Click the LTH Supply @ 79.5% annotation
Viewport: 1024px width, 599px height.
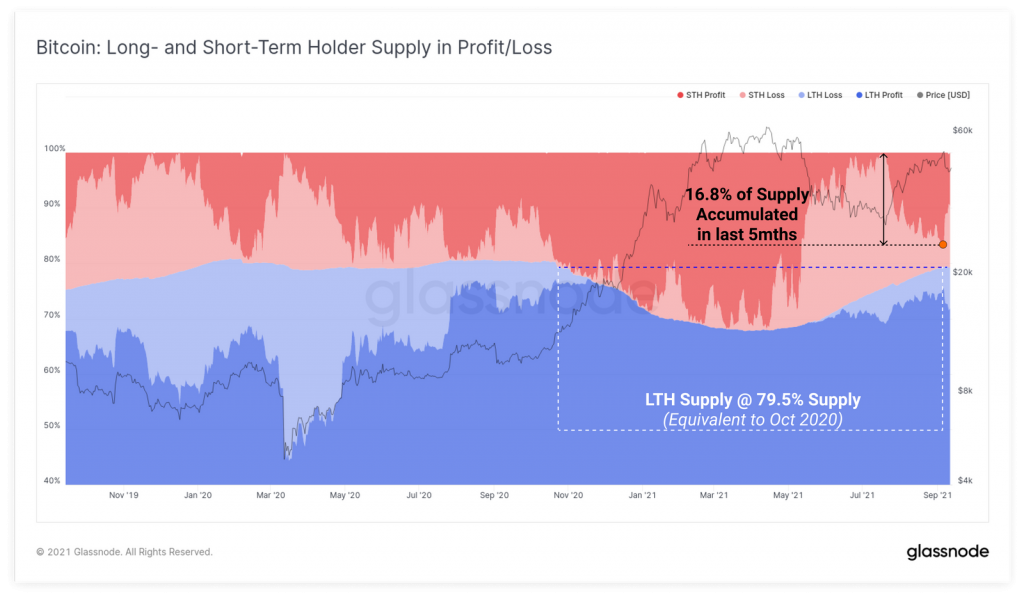[753, 410]
